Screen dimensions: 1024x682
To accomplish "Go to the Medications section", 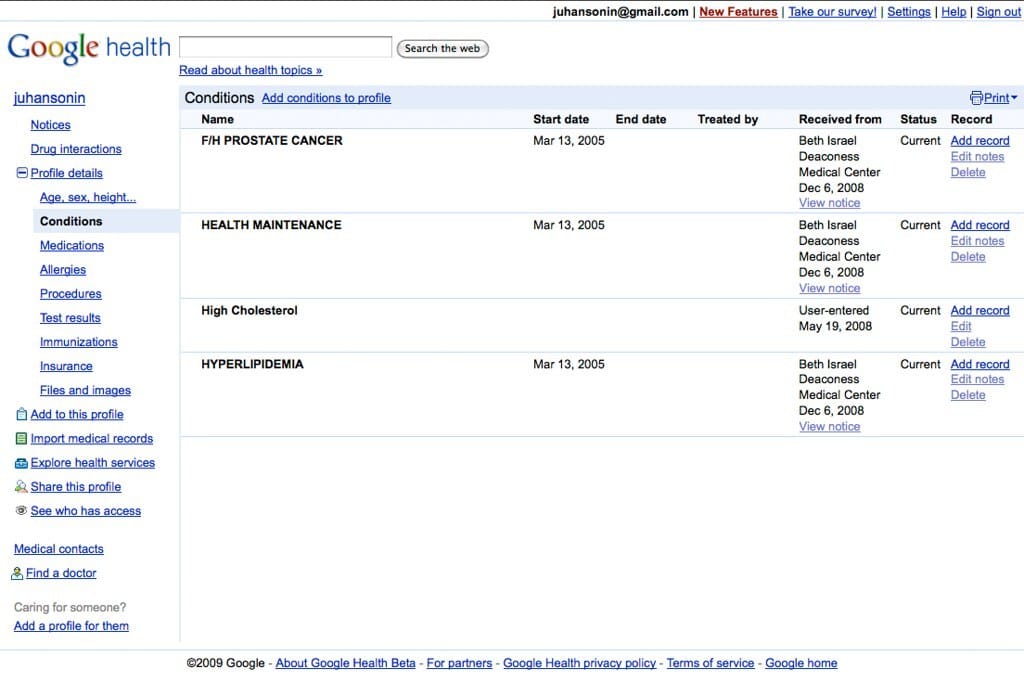I will [x=72, y=246].
